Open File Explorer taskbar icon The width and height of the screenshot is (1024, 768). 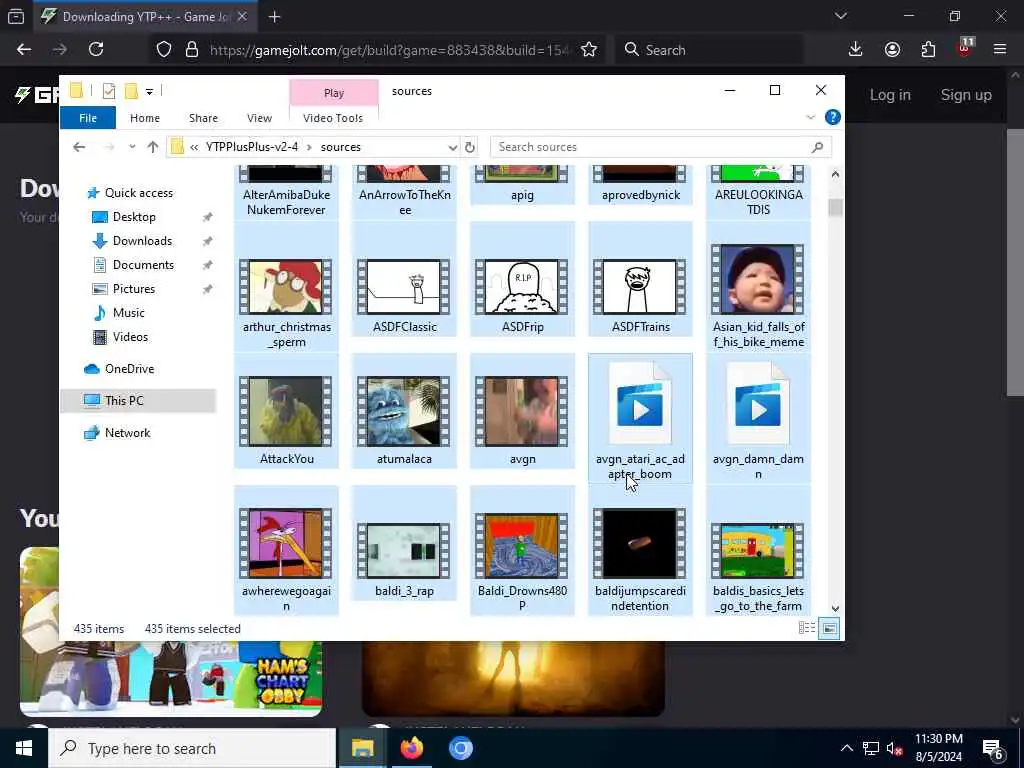pos(363,748)
